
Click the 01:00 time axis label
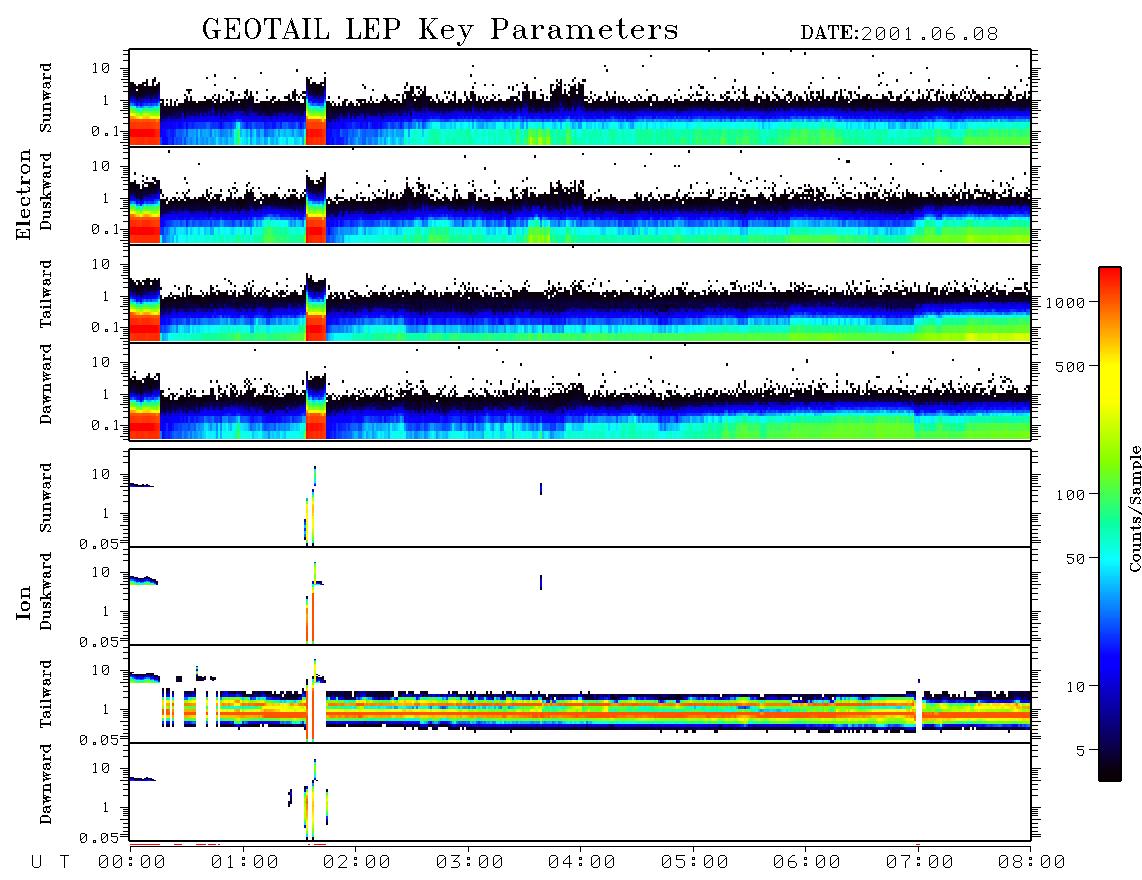[x=244, y=863]
